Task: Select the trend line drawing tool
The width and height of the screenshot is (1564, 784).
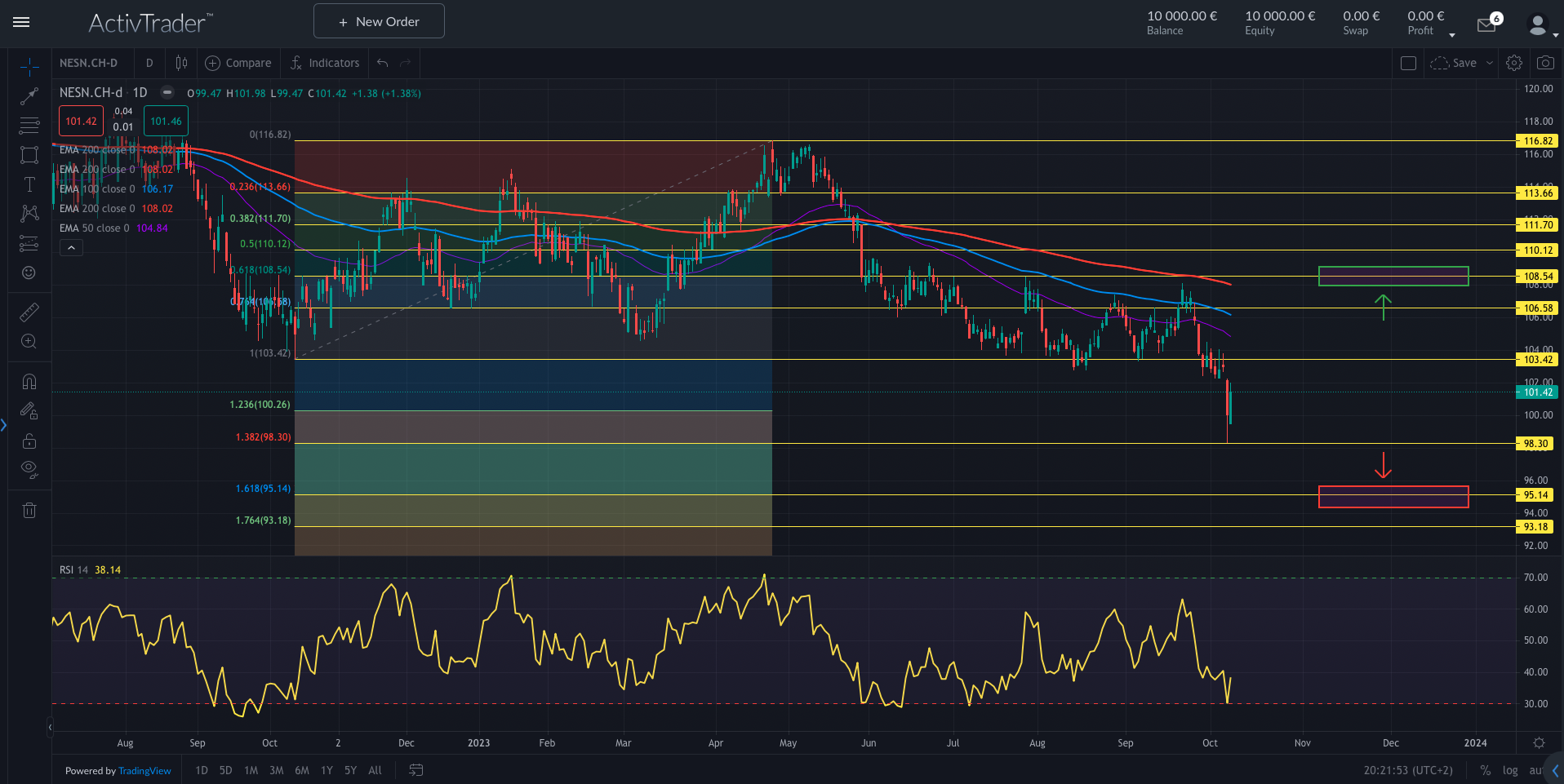Action: (29, 95)
